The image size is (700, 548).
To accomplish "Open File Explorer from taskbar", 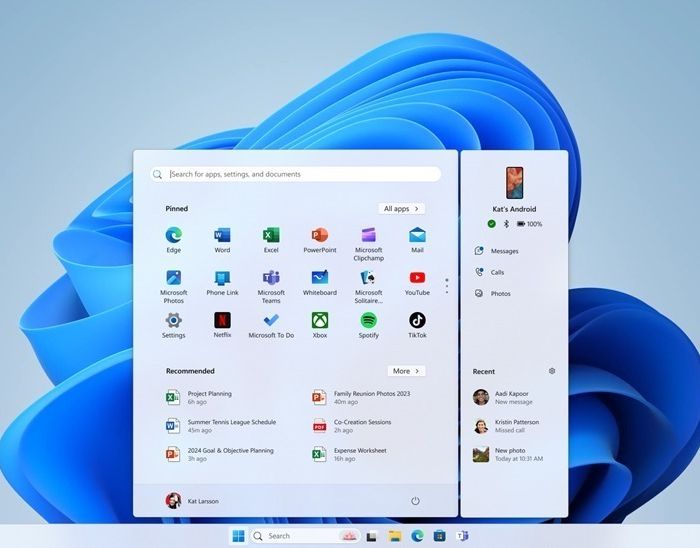I will [x=395, y=536].
